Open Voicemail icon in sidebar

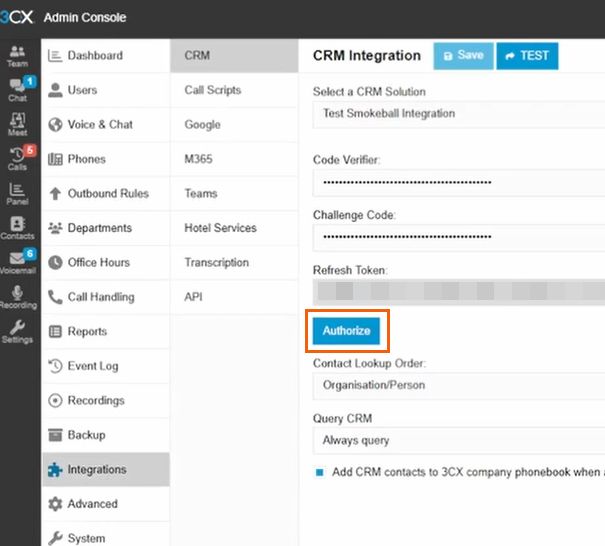[x=18, y=262]
